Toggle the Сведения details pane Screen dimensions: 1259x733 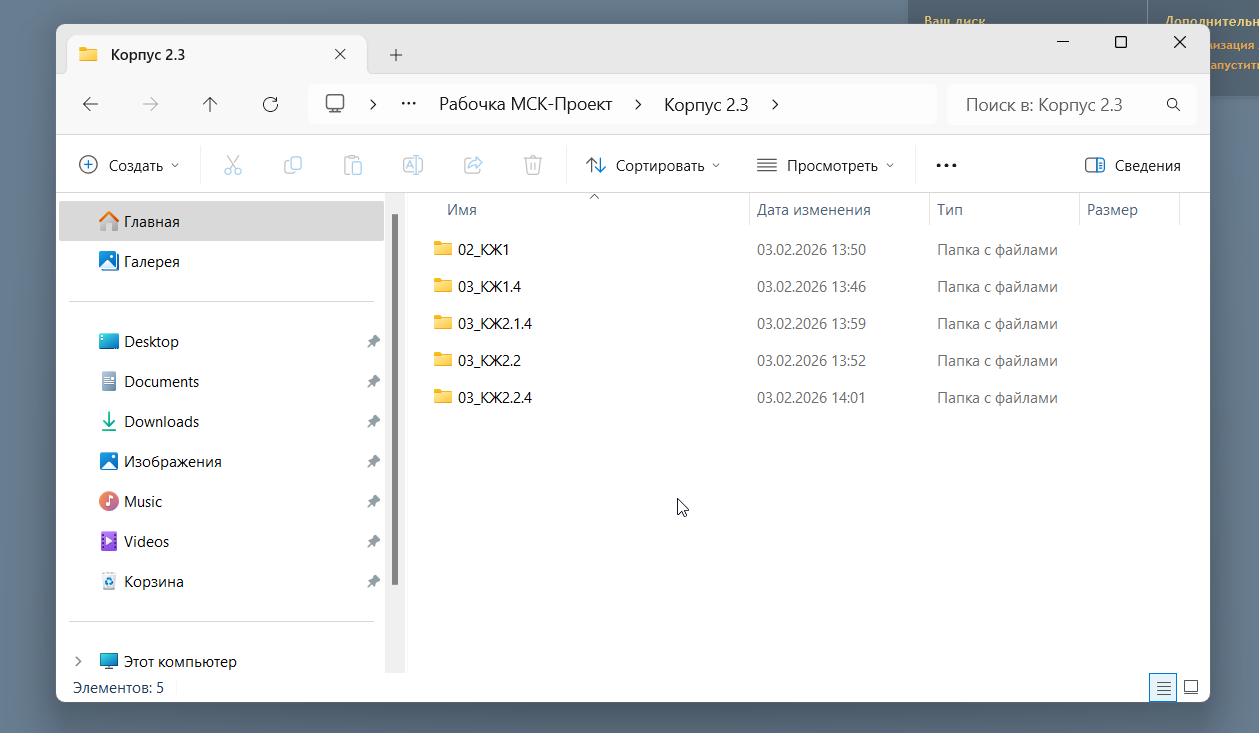click(x=1133, y=165)
